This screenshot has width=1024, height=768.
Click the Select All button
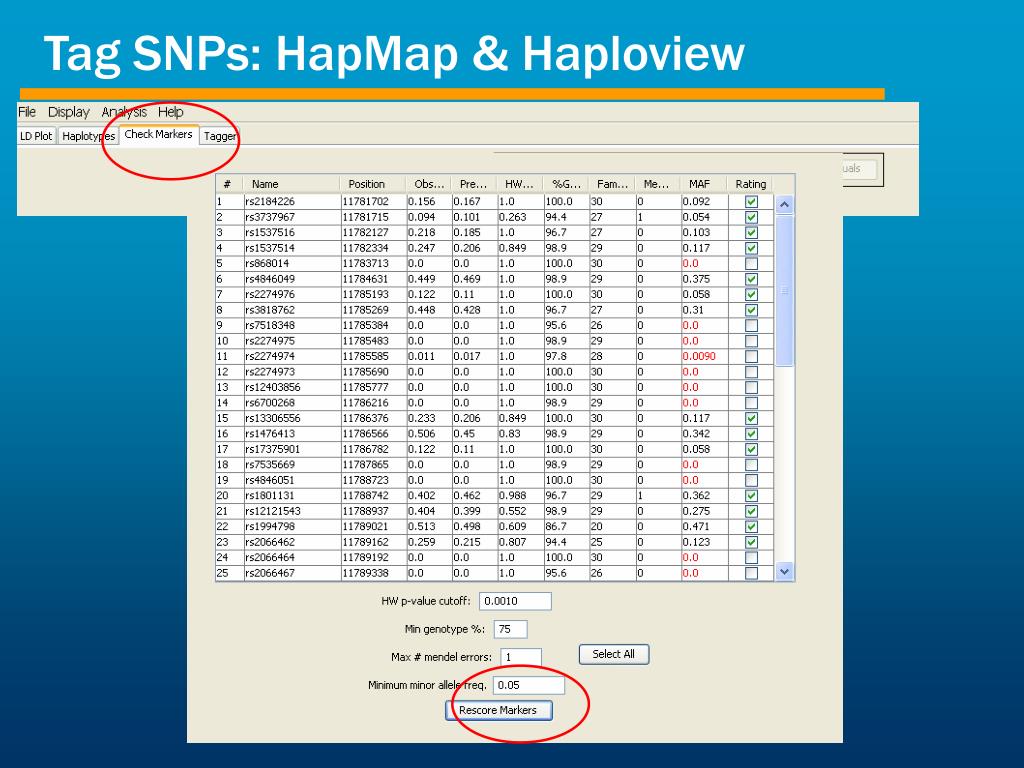coord(613,654)
